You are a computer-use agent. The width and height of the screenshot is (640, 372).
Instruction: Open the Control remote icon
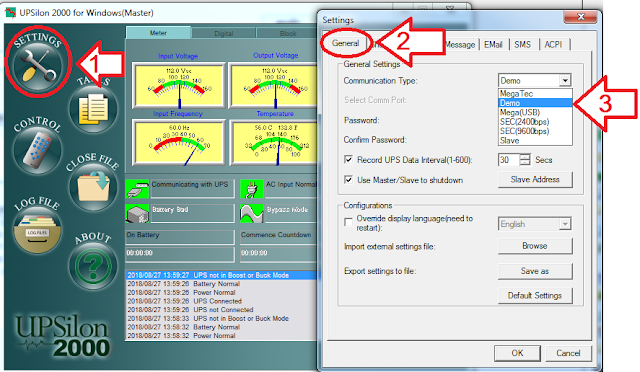coord(37,151)
